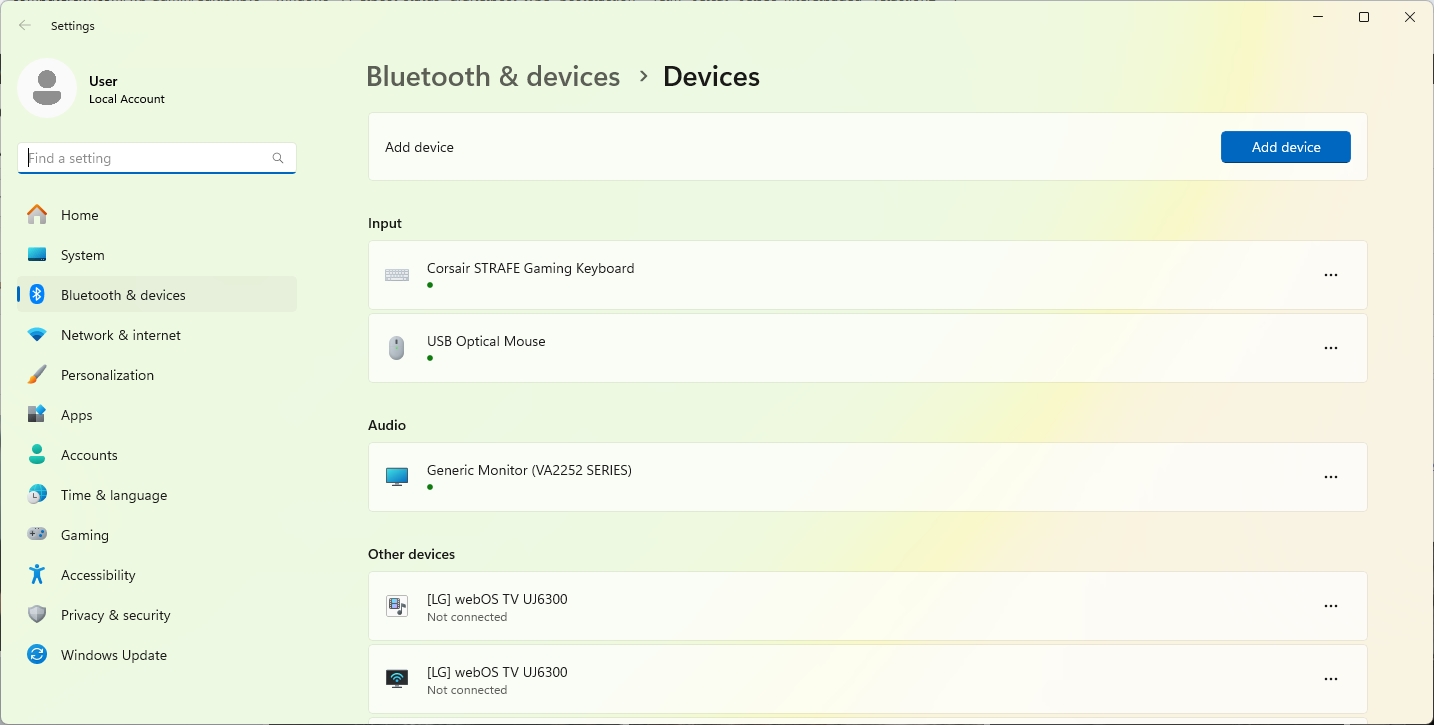Click the Generic Monitor device icon
This screenshot has width=1434, height=725.
click(x=397, y=477)
